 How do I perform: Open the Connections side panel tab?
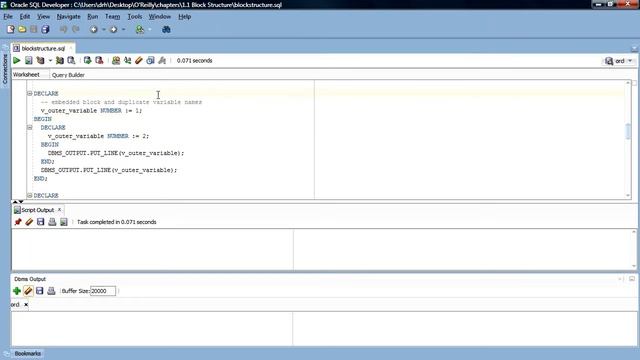click(5, 68)
